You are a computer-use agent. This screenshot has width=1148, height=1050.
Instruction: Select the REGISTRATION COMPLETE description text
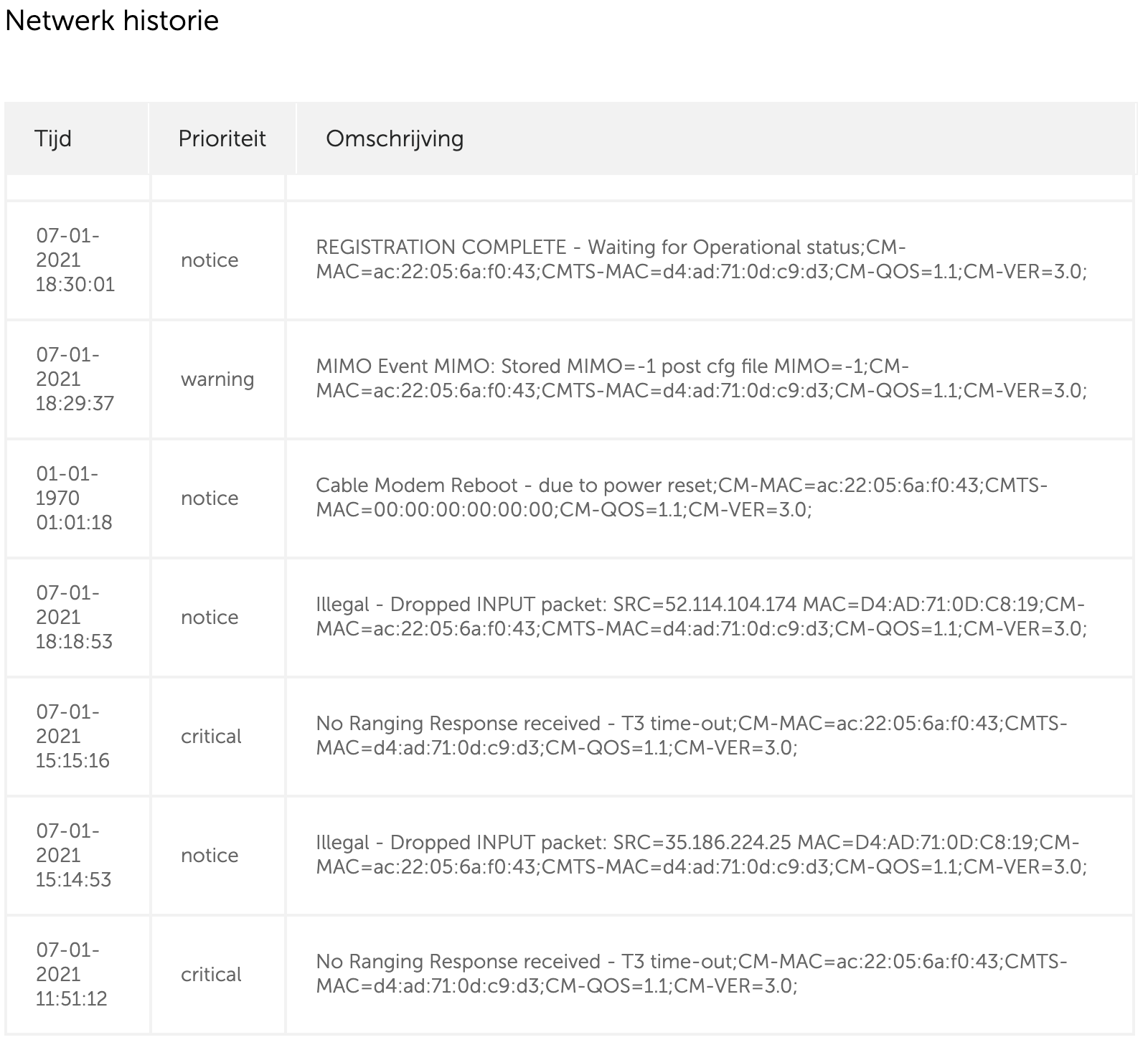[701, 260]
